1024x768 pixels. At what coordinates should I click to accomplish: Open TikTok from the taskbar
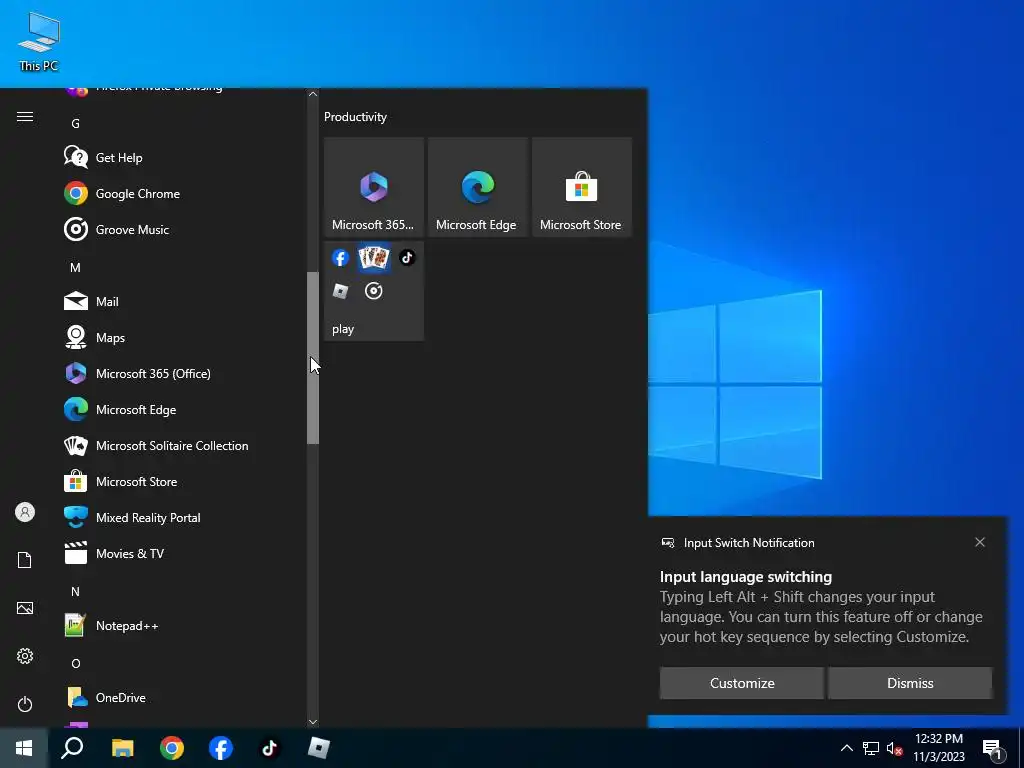[x=270, y=748]
